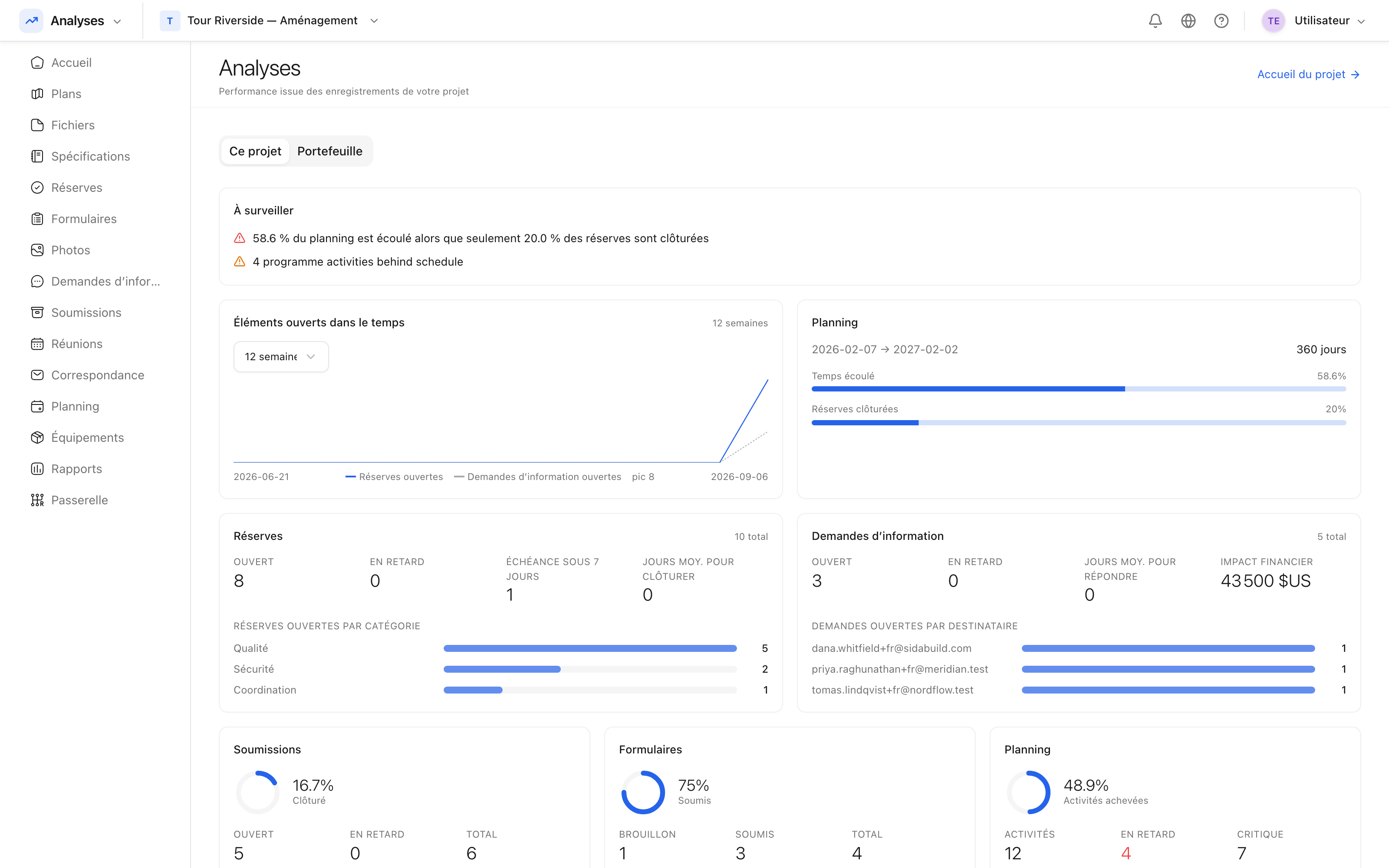Screen dimensions: 1389x868
Task: Click the Réserves check-circle icon
Action: pos(37,188)
